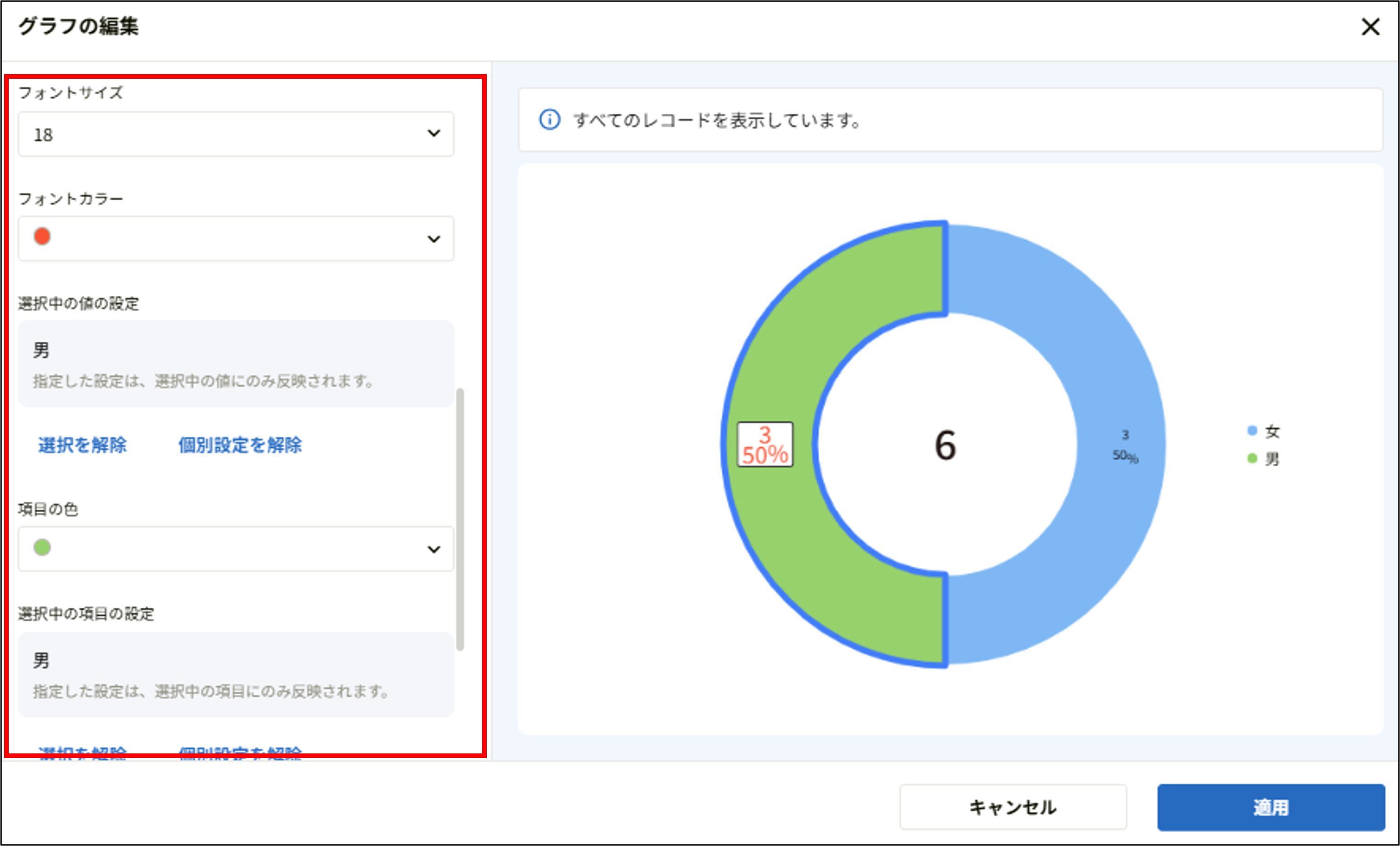1400x846 pixels.
Task: Click 選択を解除 under the value settings
Action: [83, 445]
